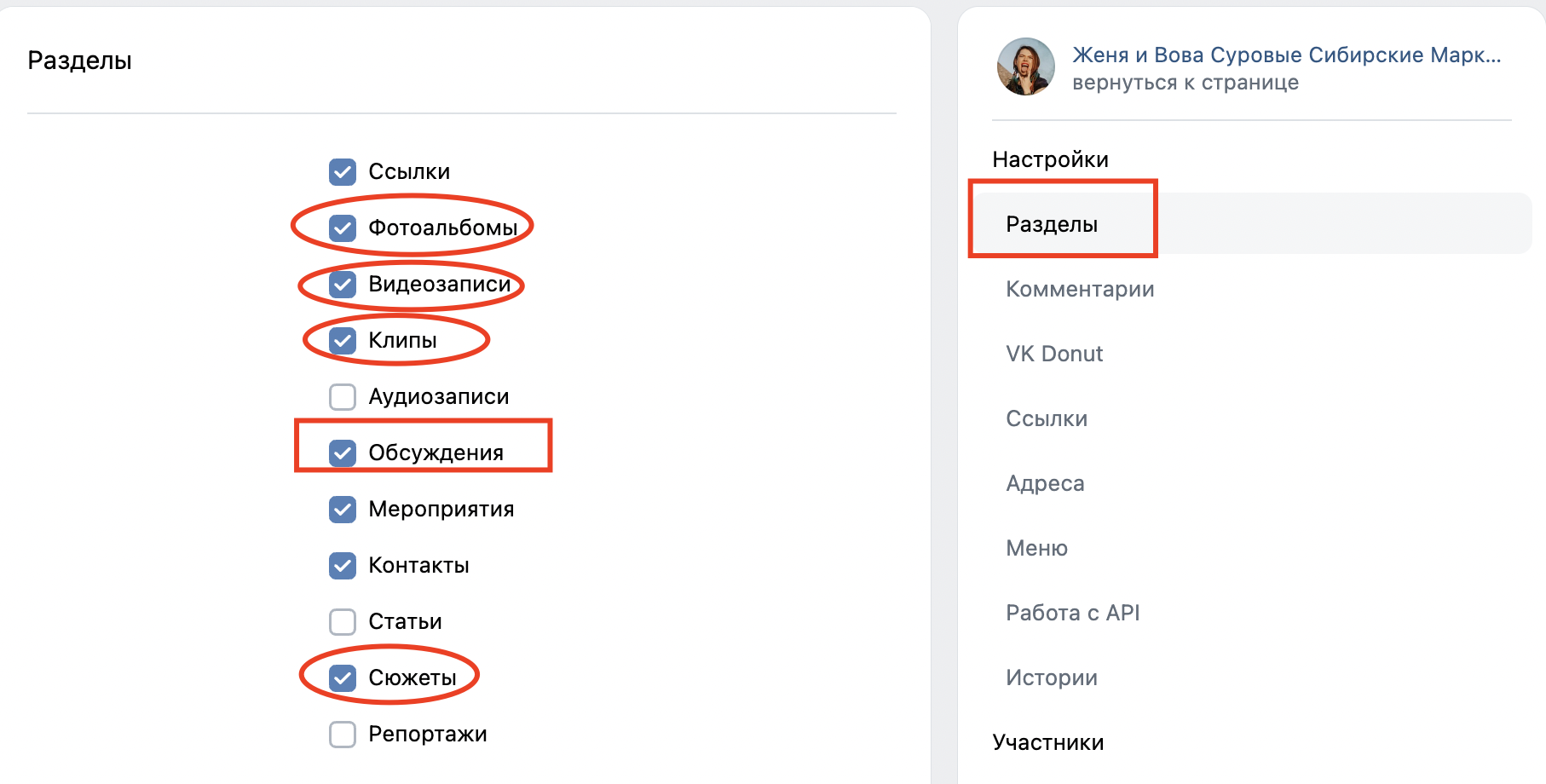Viewport: 1546px width, 784px height.
Task: Open the community name link
Action: tap(1286, 55)
